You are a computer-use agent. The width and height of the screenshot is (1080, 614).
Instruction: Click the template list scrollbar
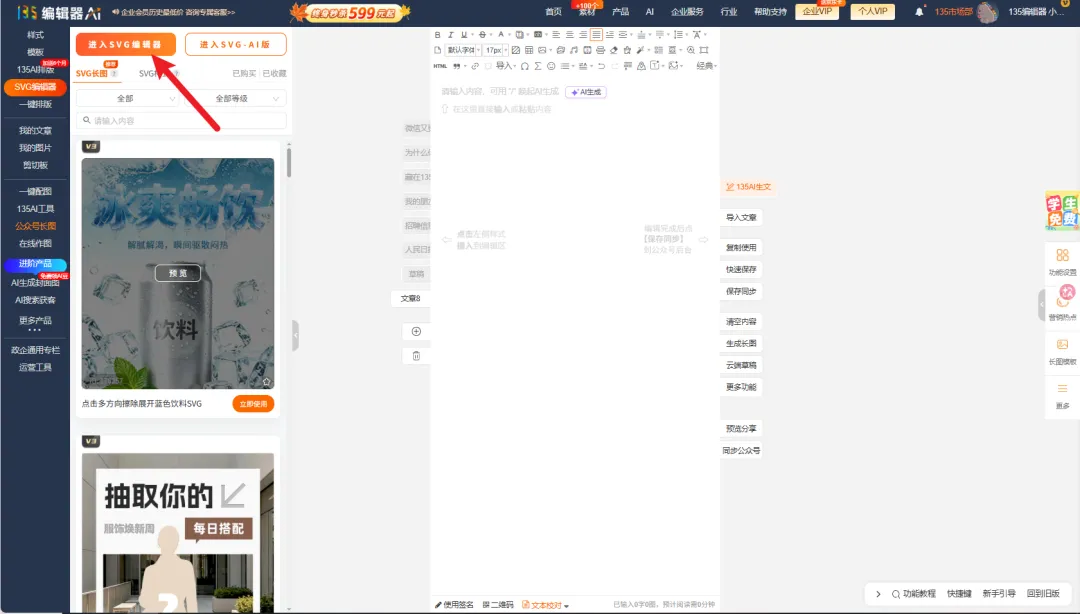tap(289, 163)
